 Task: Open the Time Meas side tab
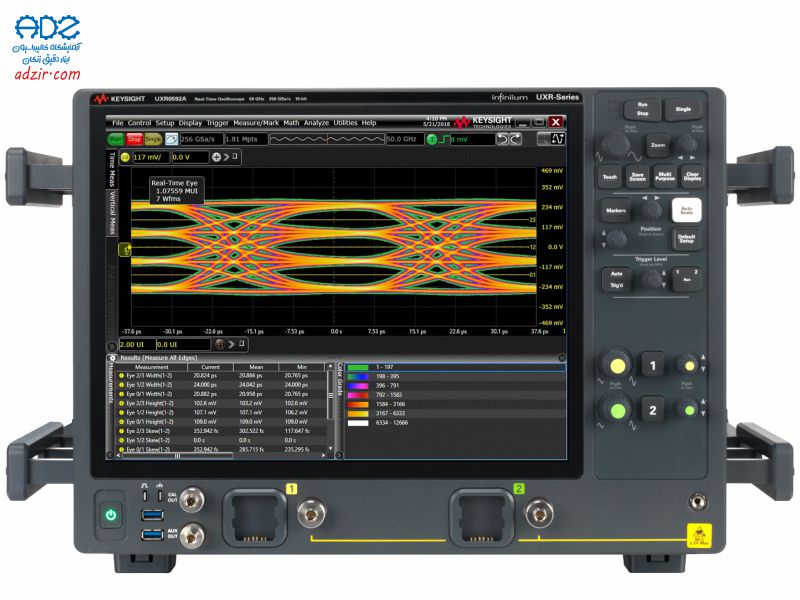point(112,170)
